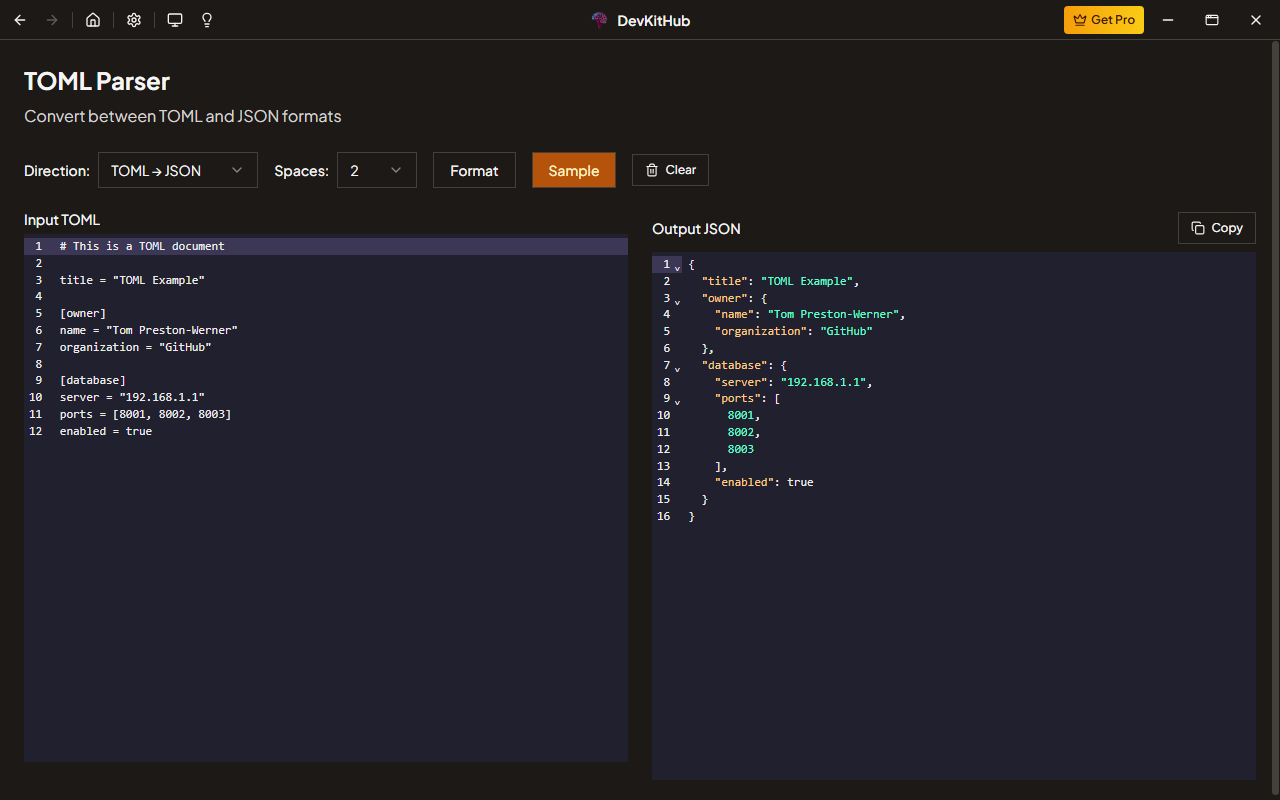This screenshot has height=800, width=1280.
Task: Go back with the left arrow icon
Action: pos(20,20)
